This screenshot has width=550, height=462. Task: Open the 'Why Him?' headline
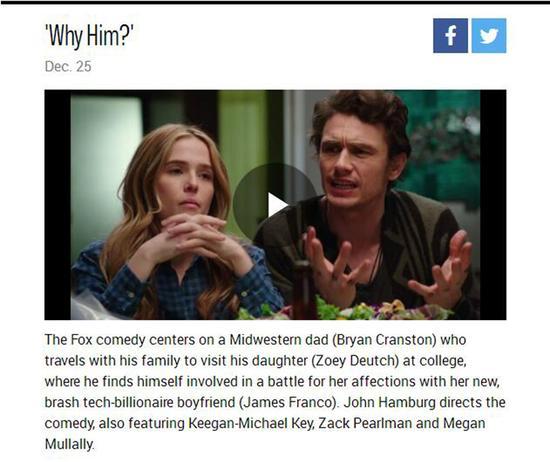[89, 35]
